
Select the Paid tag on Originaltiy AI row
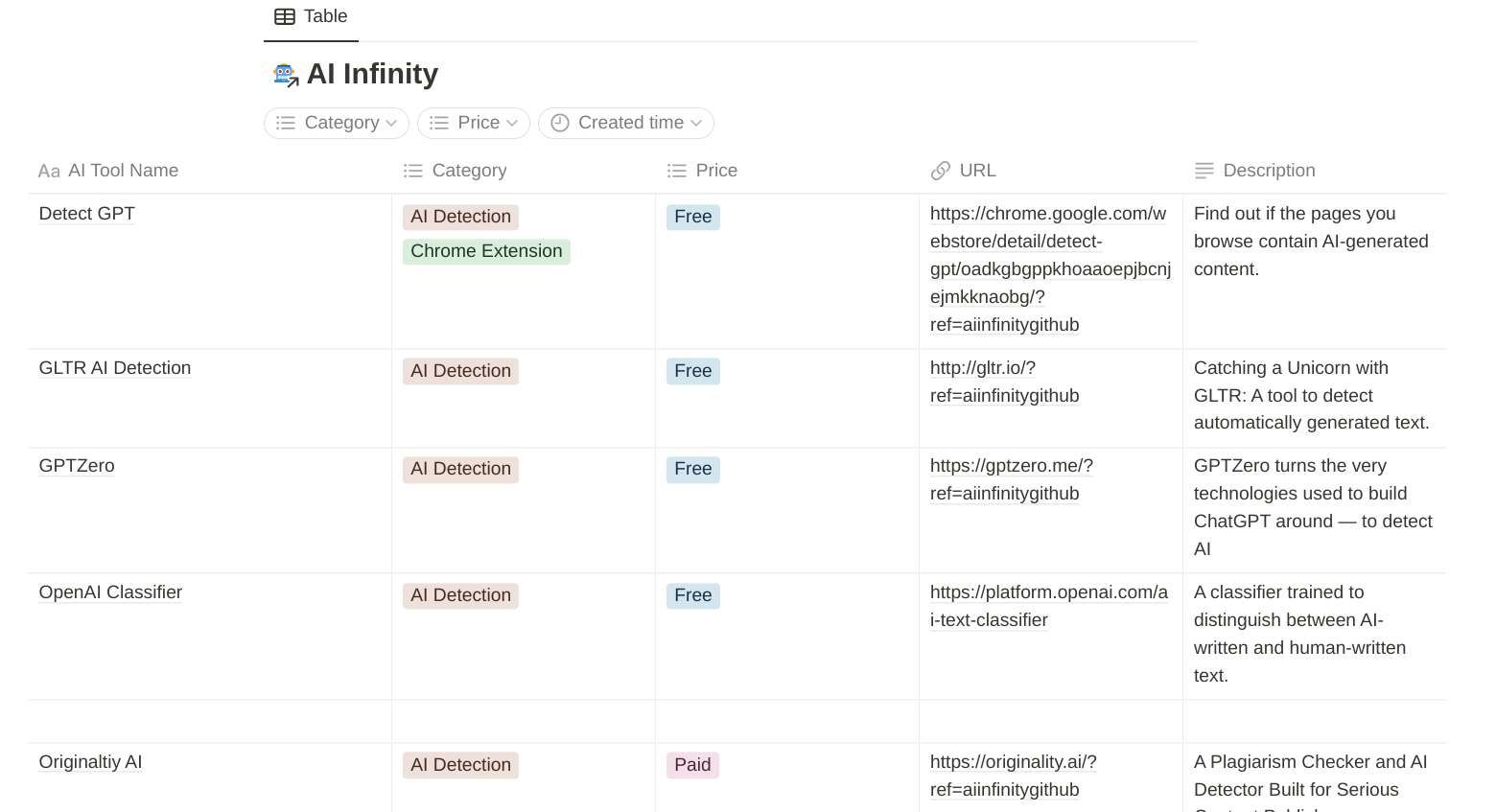pos(692,765)
